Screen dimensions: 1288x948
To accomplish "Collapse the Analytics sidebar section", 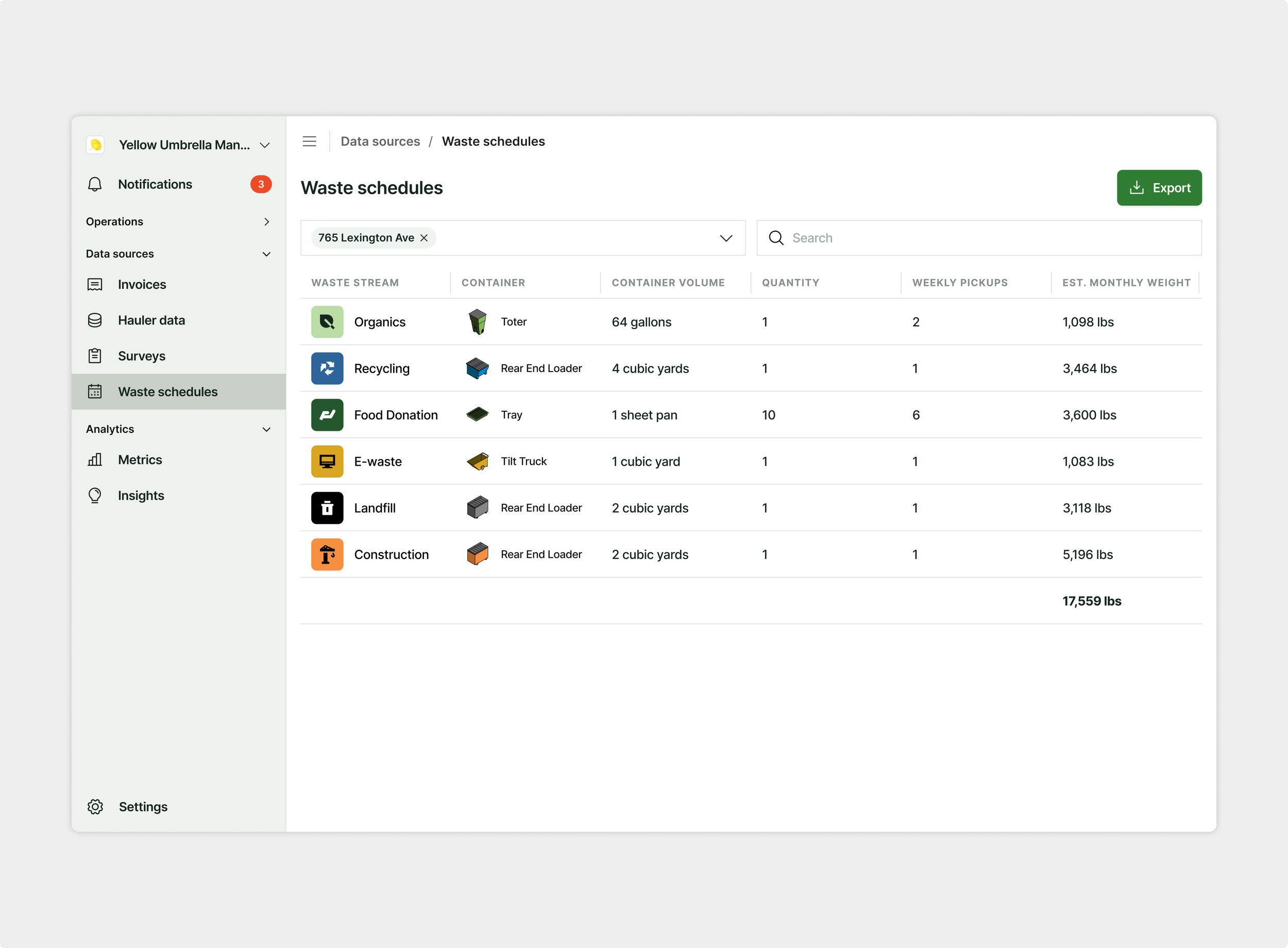I will point(266,429).
